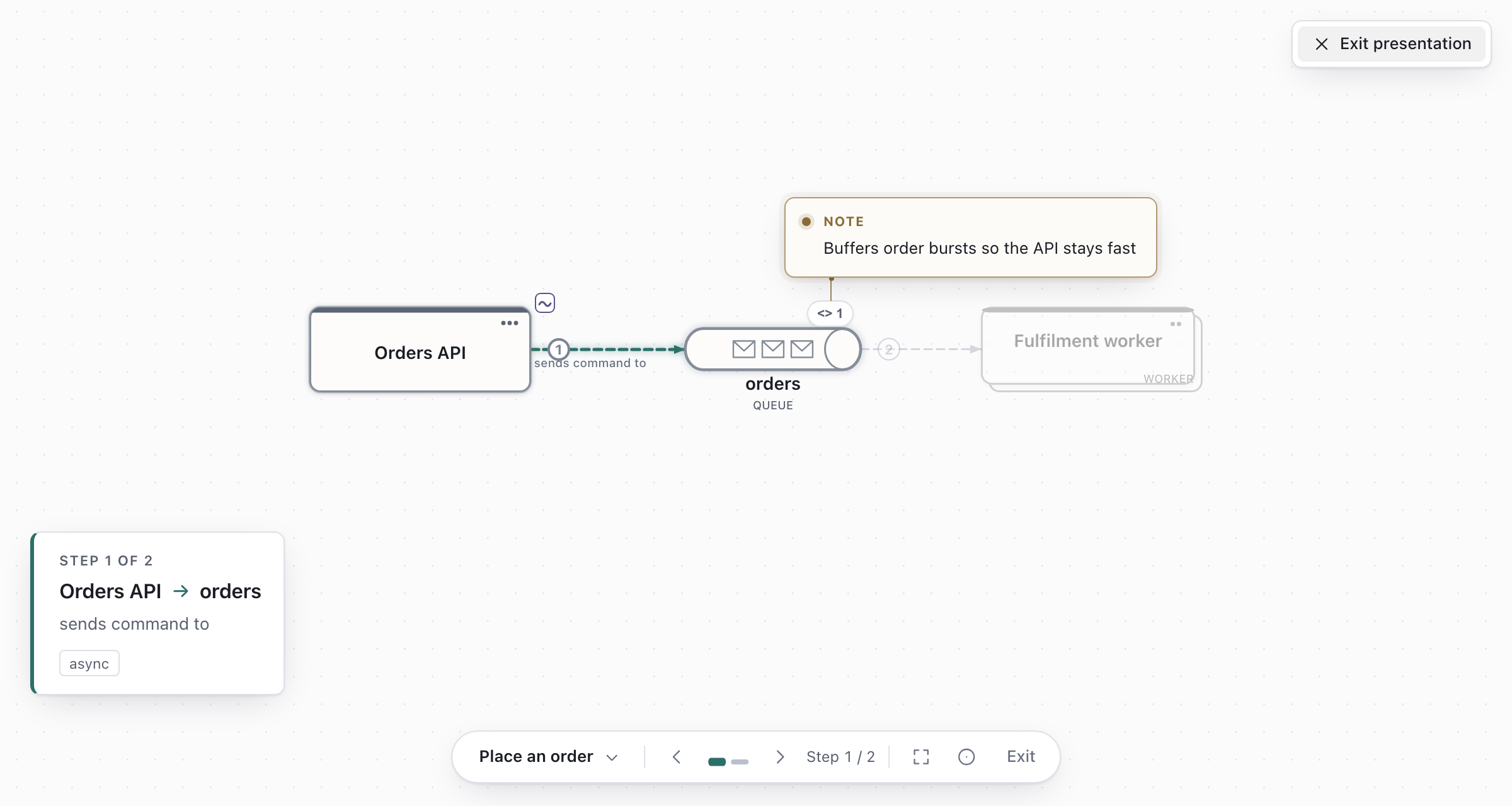Viewport: 1512px width, 806px height.
Task: Go to the previous step arrow
Action: (677, 756)
